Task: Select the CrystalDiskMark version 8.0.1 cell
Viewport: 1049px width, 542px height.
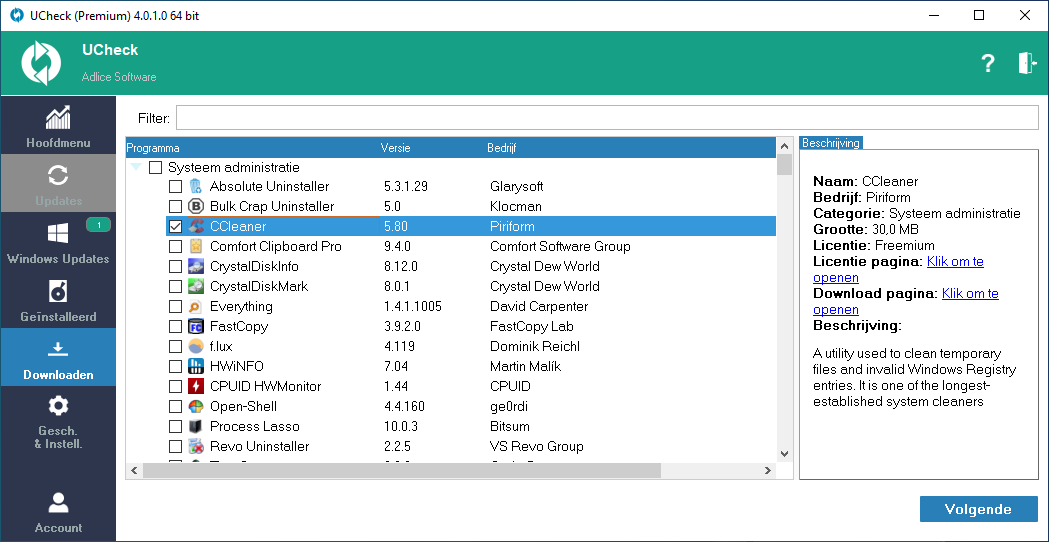Action: [x=399, y=286]
